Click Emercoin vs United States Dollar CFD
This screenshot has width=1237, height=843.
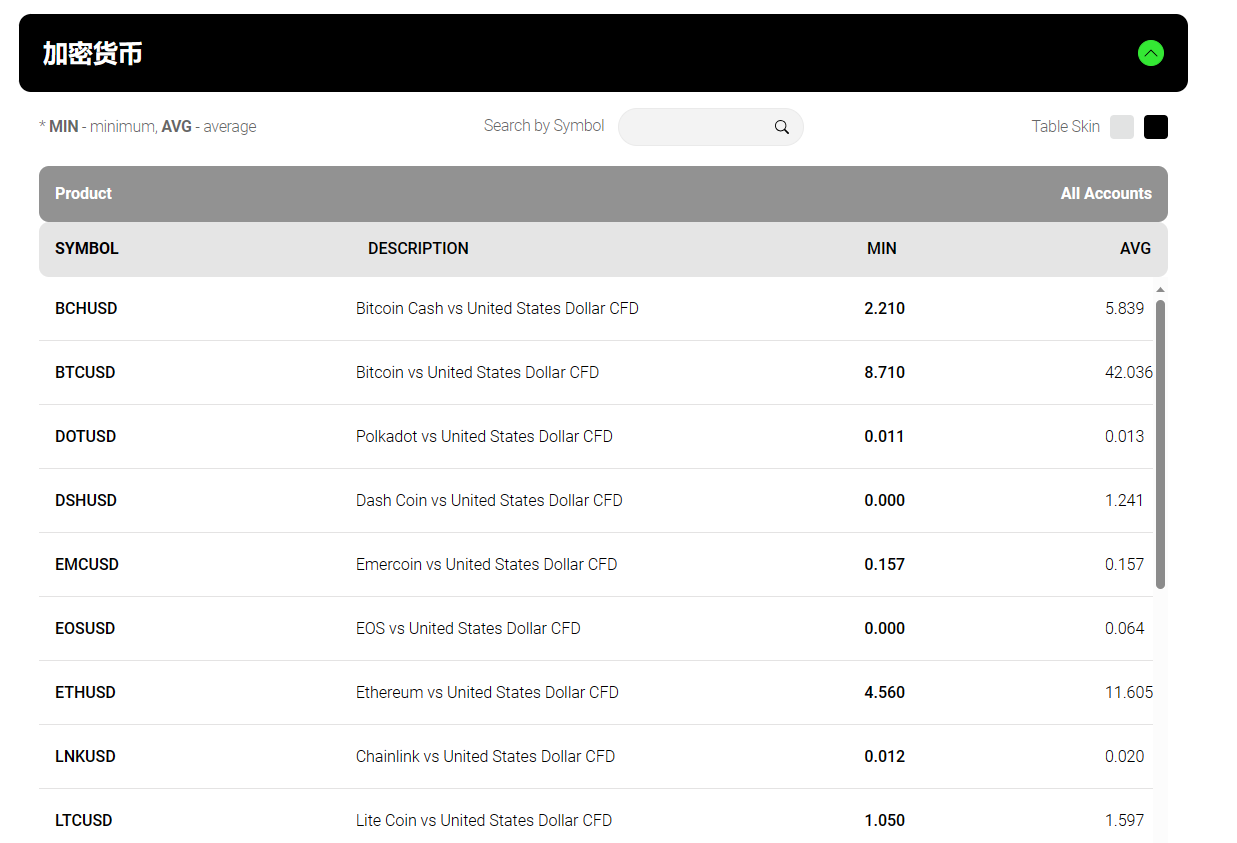pyautogui.click(x=487, y=565)
